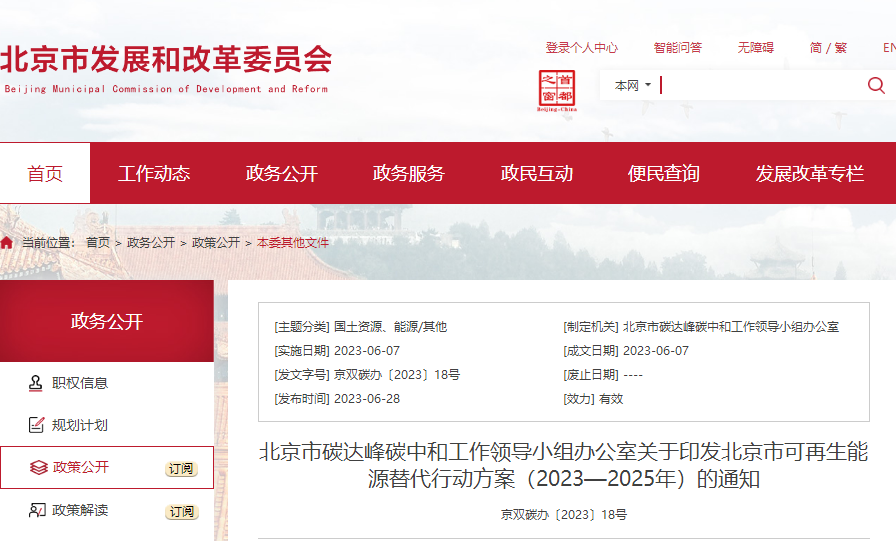Image resolution: width=896 pixels, height=541 pixels.
Task: Click the search magnifier icon
Action: pyautogui.click(x=875, y=86)
